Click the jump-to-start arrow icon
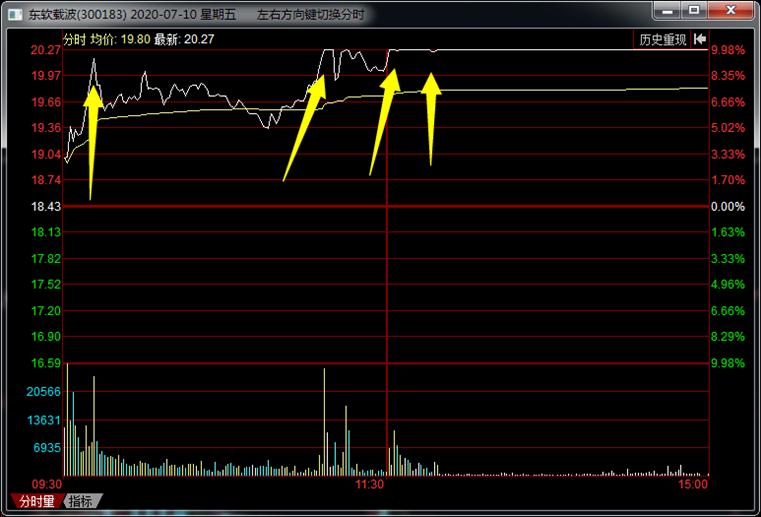Image resolution: width=761 pixels, height=517 pixels. [699, 39]
